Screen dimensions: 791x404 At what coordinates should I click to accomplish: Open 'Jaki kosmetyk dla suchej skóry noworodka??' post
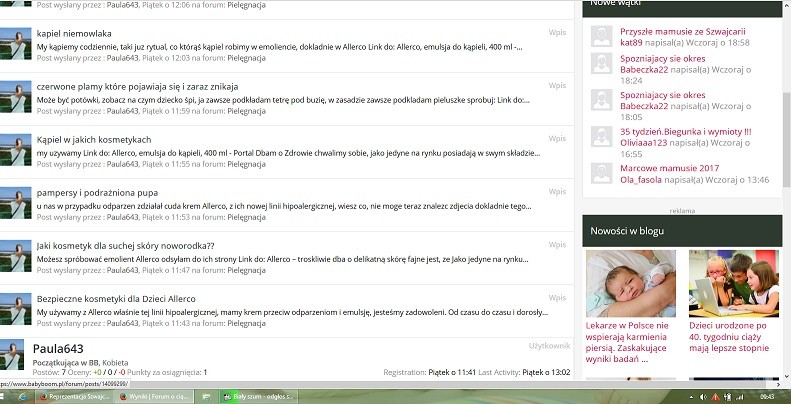[125, 245]
